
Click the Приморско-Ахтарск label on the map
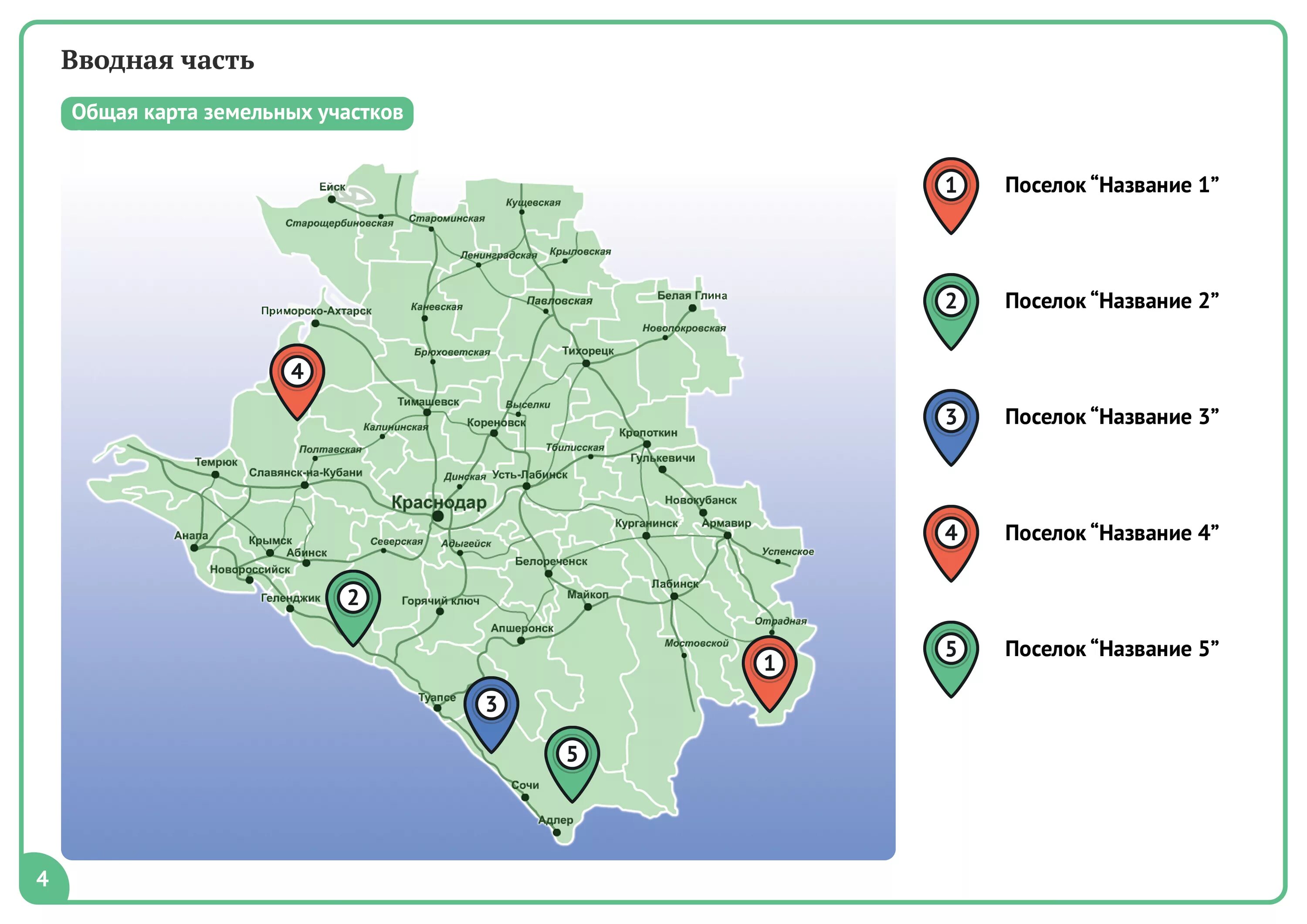click(x=316, y=311)
